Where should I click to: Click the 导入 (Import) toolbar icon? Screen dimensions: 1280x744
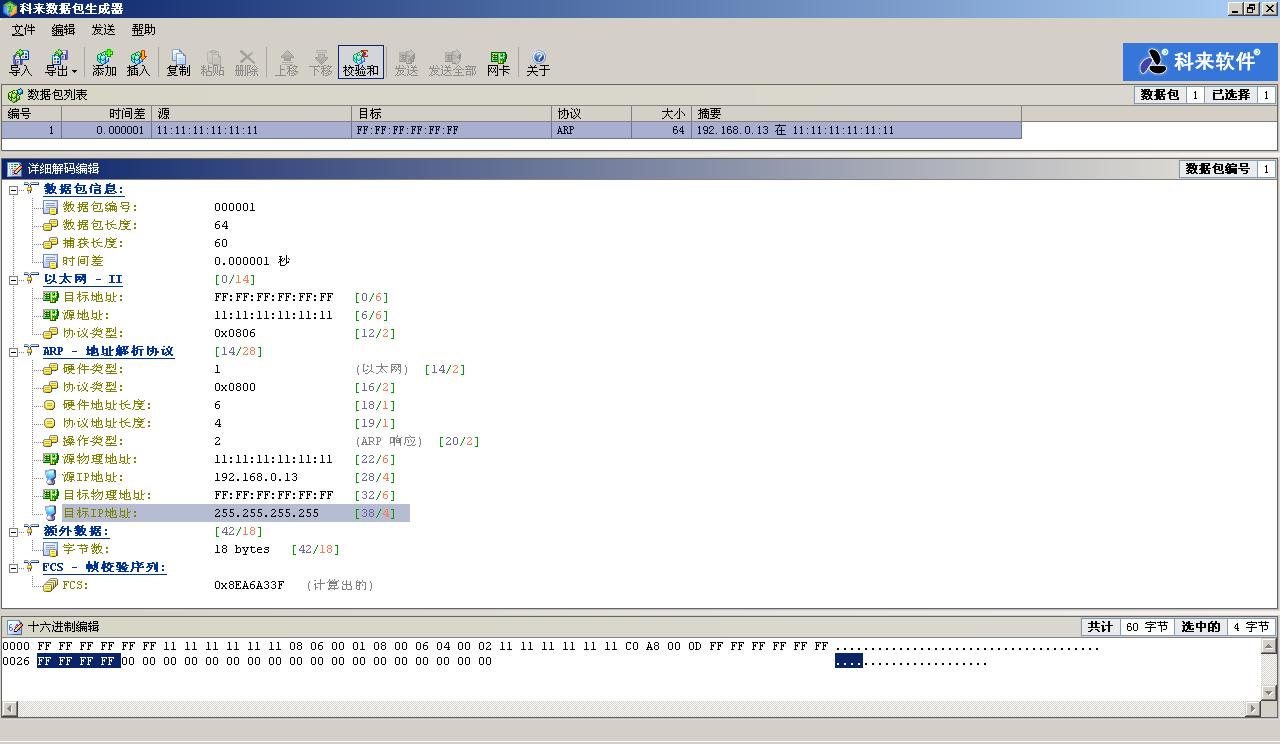pos(20,62)
